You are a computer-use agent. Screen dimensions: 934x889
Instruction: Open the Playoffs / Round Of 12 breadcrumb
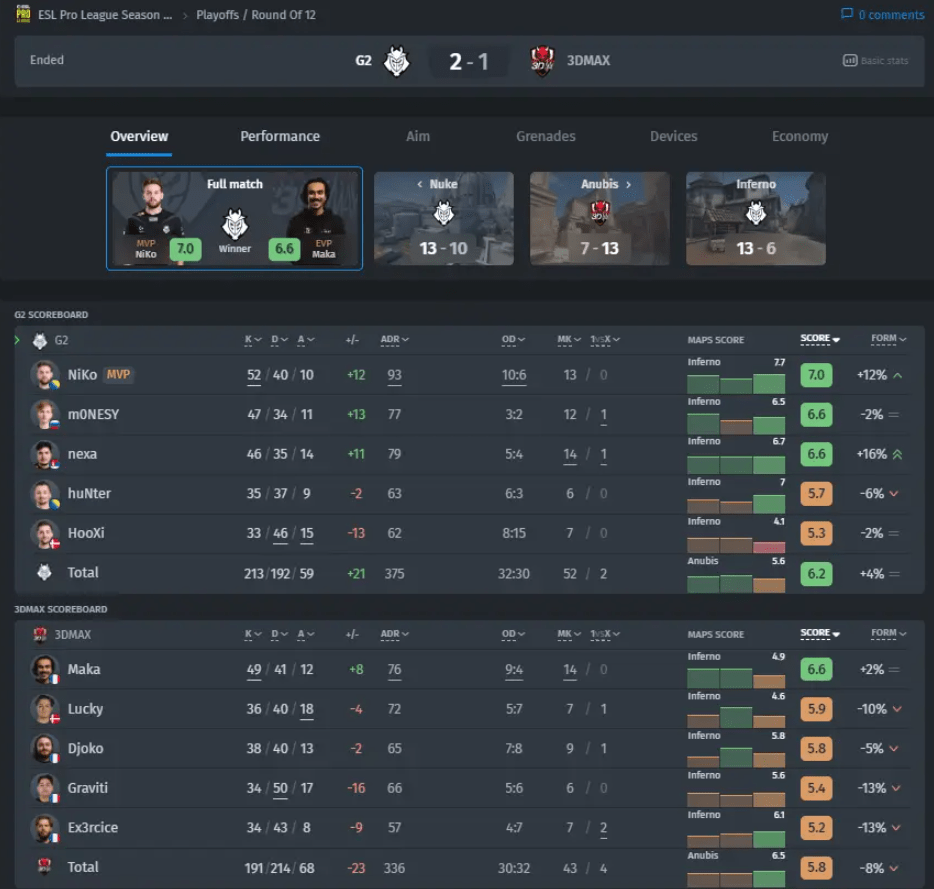[x=256, y=15]
